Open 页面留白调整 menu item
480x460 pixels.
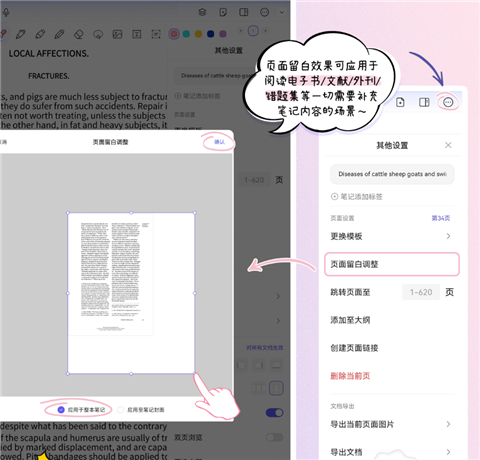[392, 264]
